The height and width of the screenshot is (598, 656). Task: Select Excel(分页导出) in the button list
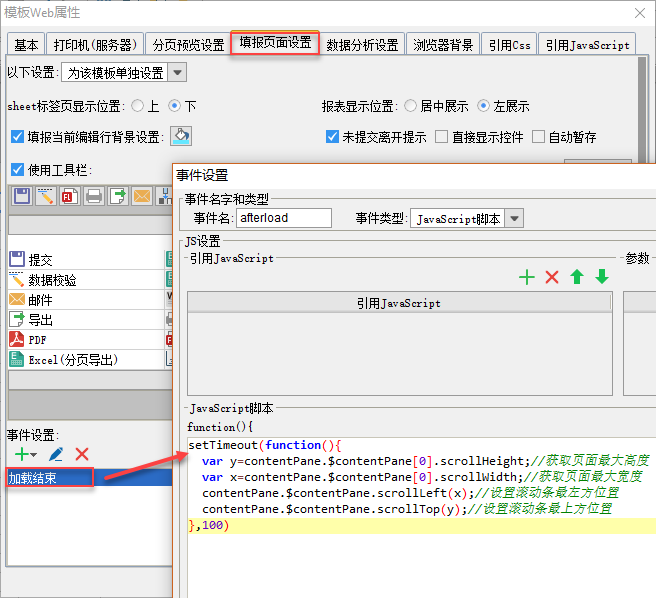click(x=86, y=359)
